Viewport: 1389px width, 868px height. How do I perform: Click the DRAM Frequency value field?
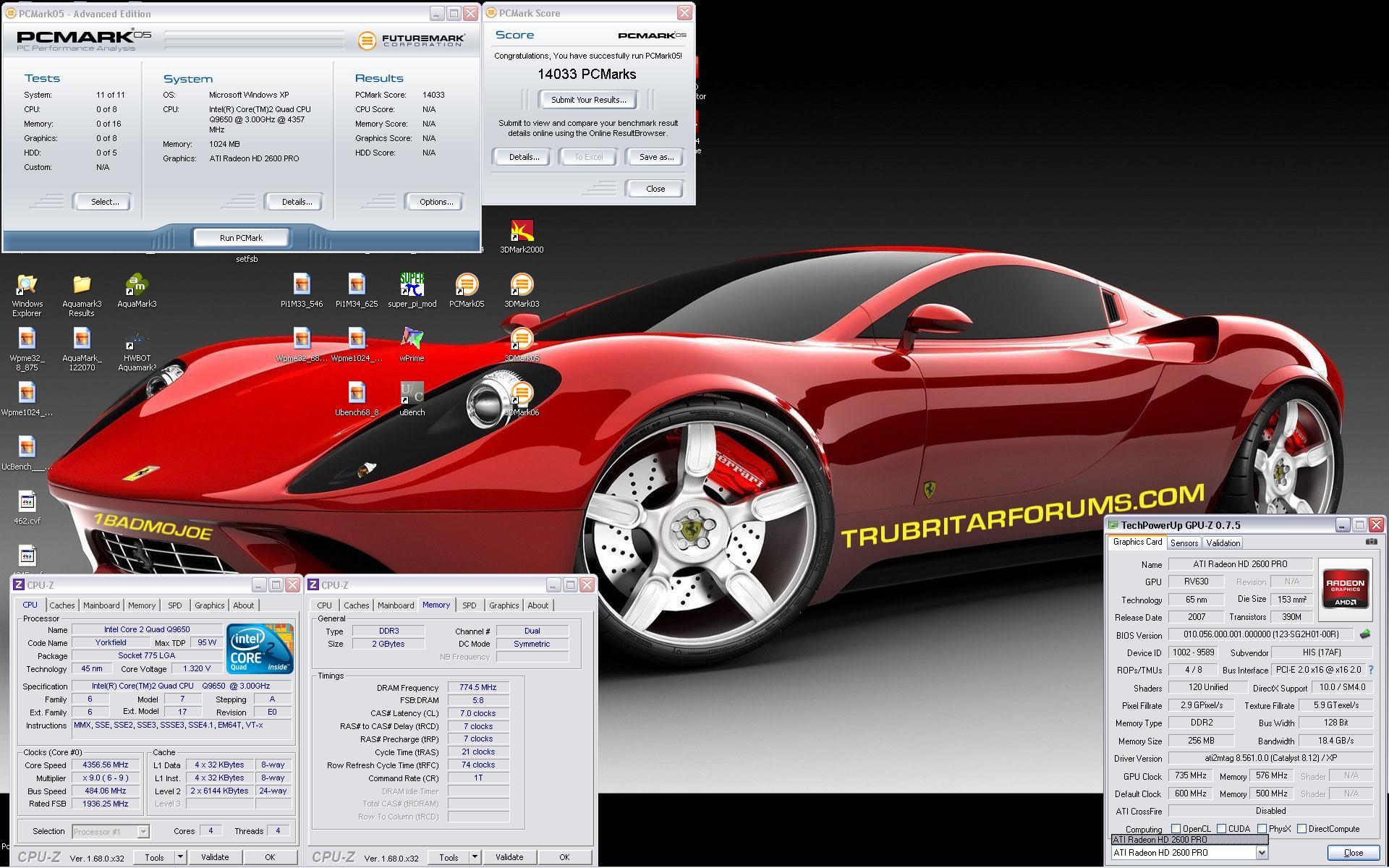[x=477, y=688]
